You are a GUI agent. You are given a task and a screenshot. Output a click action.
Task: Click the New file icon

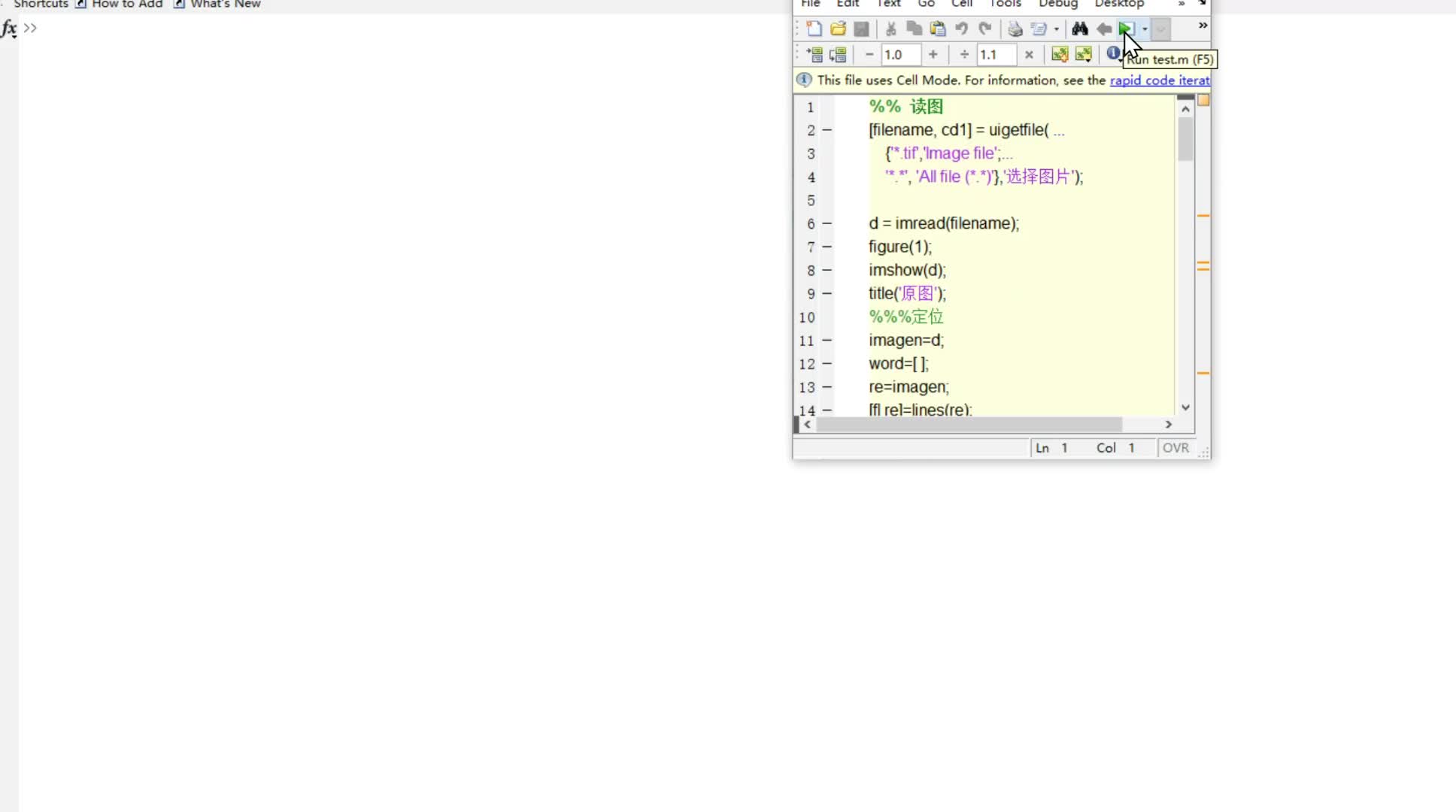point(814,29)
